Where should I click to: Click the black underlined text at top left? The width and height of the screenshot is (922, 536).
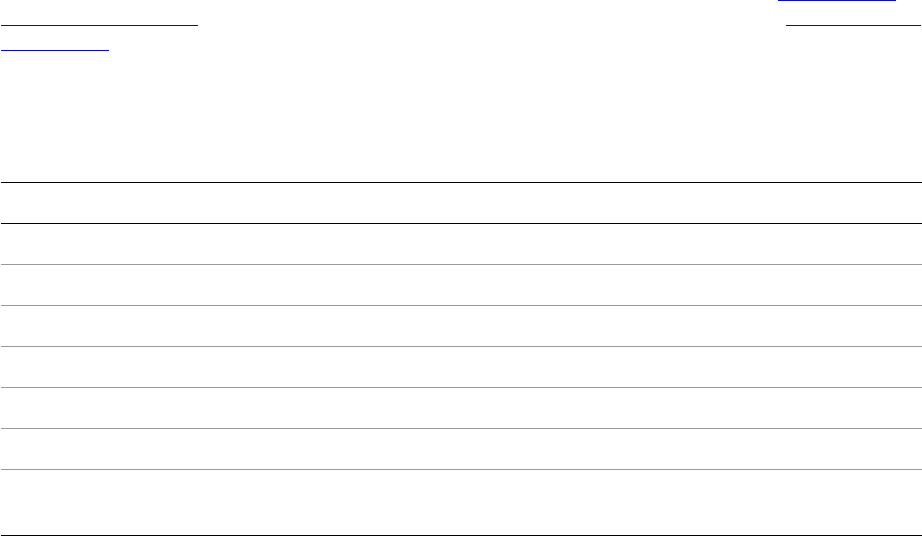coord(100,23)
